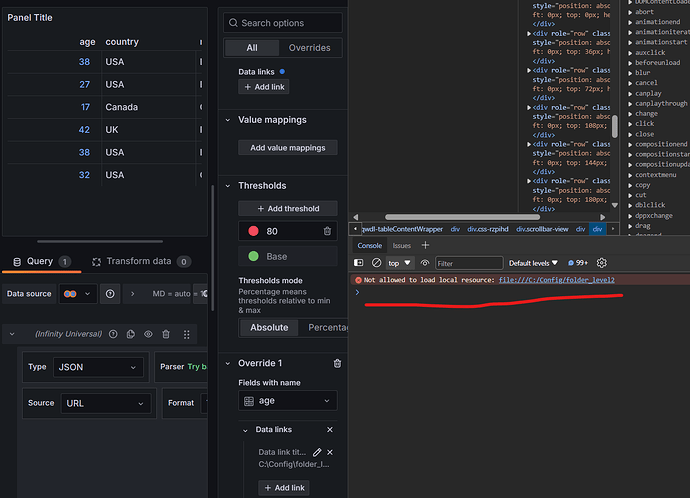Viewport: 690px width, 498px height.
Task: Switch to the Query tab
Action: (41, 261)
